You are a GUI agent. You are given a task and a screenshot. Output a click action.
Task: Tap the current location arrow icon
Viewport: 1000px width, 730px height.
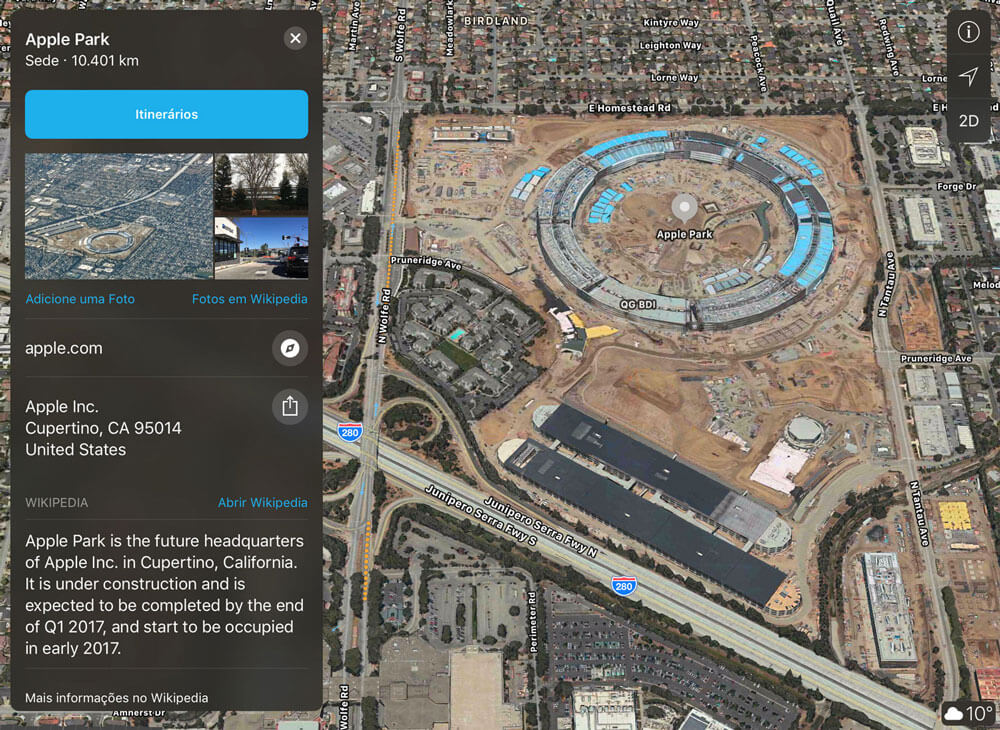tap(968, 77)
